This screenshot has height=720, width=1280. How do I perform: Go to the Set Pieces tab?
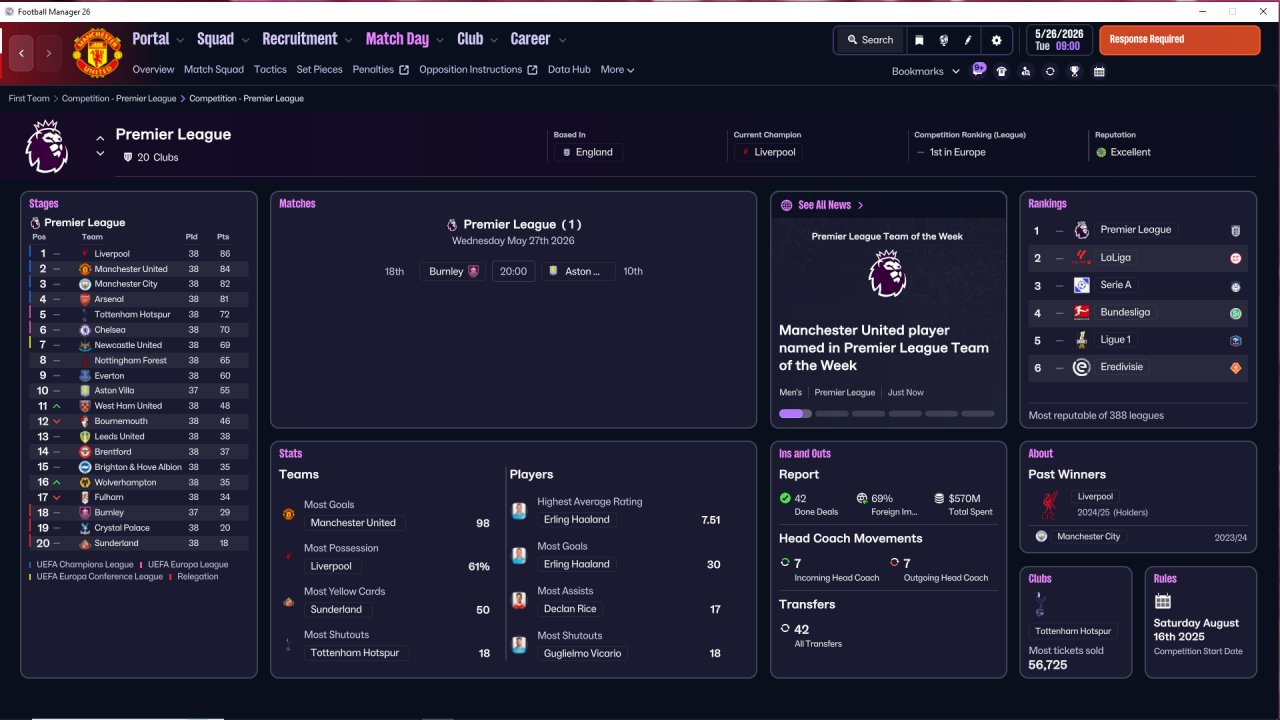click(x=320, y=70)
